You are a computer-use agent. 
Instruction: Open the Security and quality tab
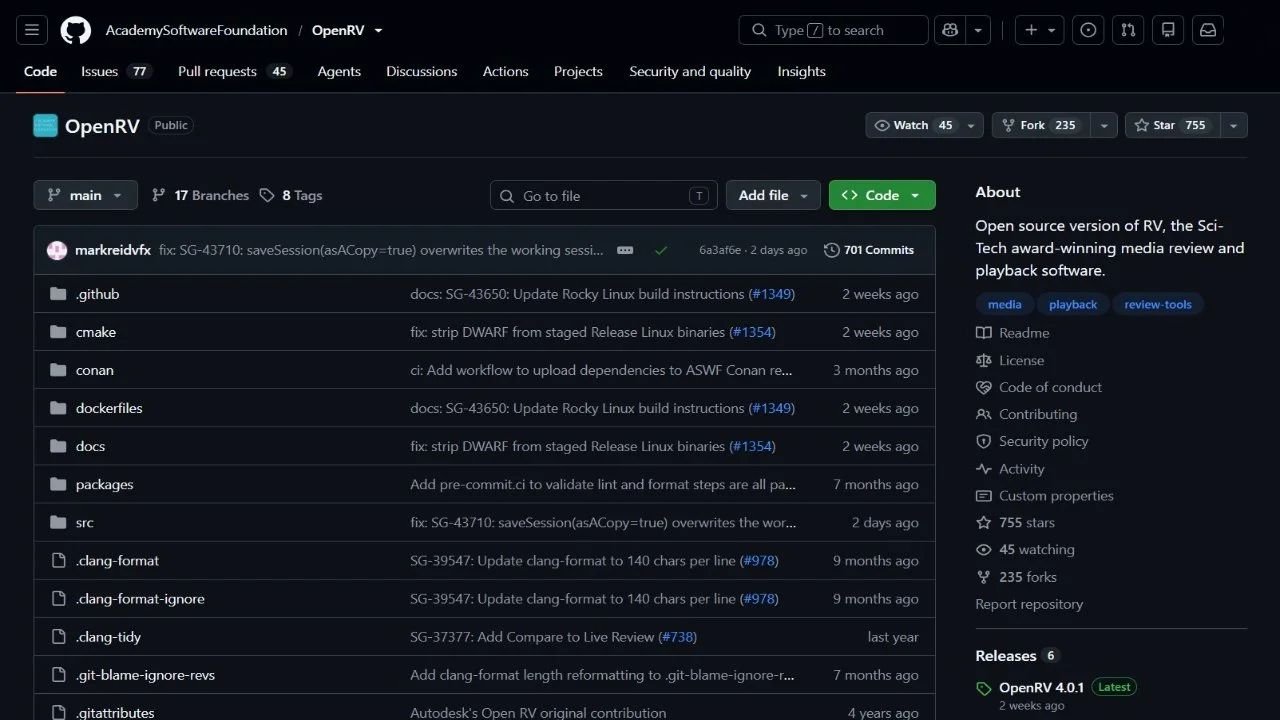click(x=690, y=71)
